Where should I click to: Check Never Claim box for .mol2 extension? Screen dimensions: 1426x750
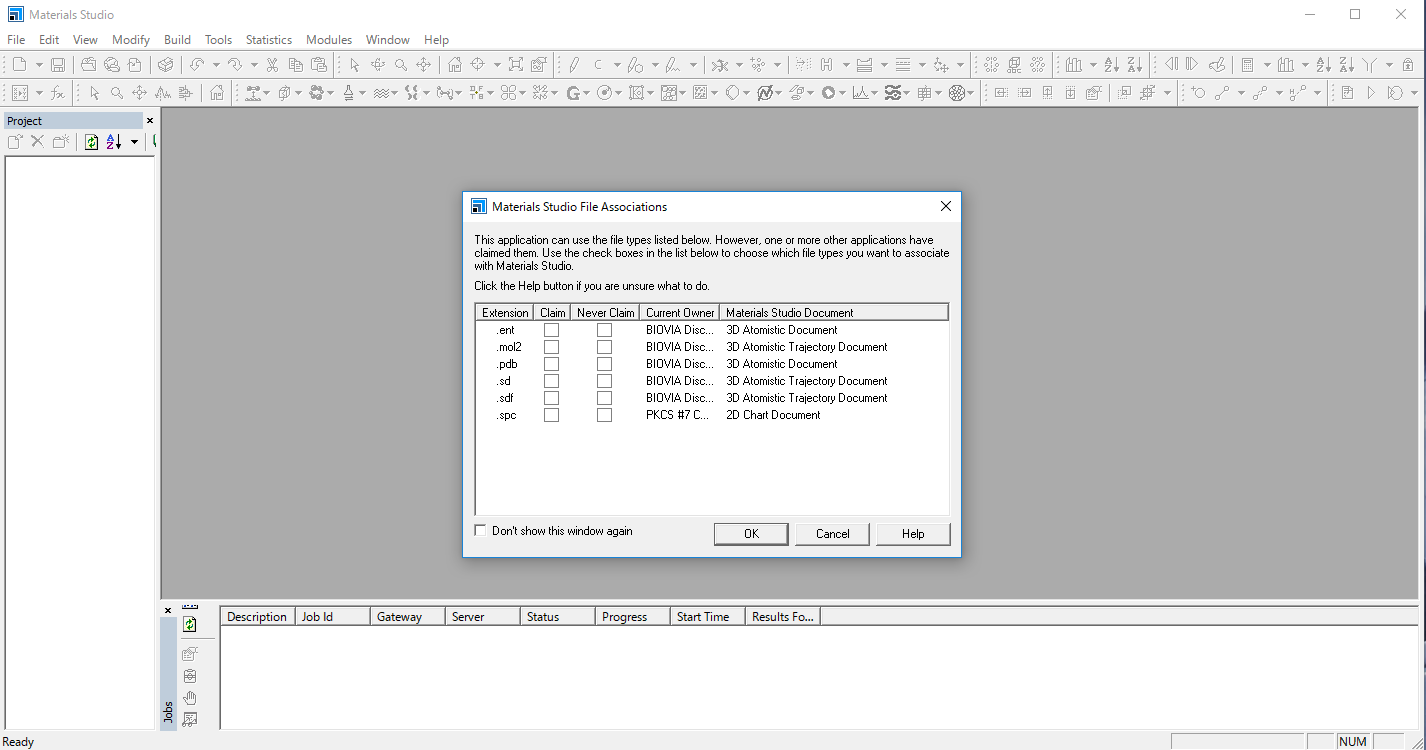pos(604,347)
